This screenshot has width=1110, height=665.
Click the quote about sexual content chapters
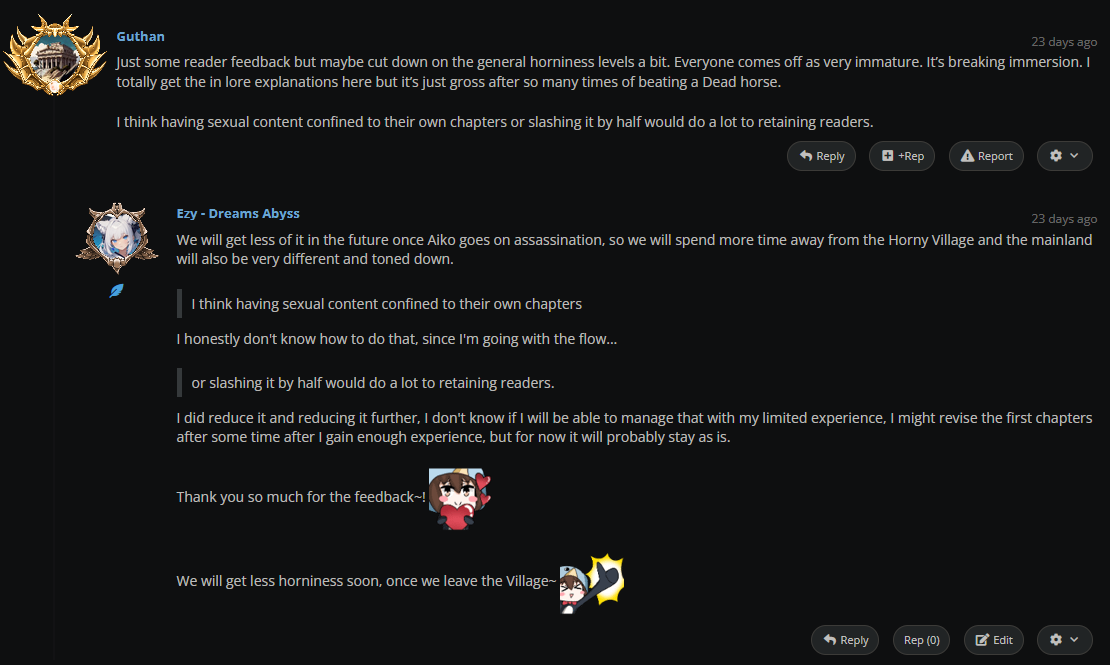tap(386, 303)
